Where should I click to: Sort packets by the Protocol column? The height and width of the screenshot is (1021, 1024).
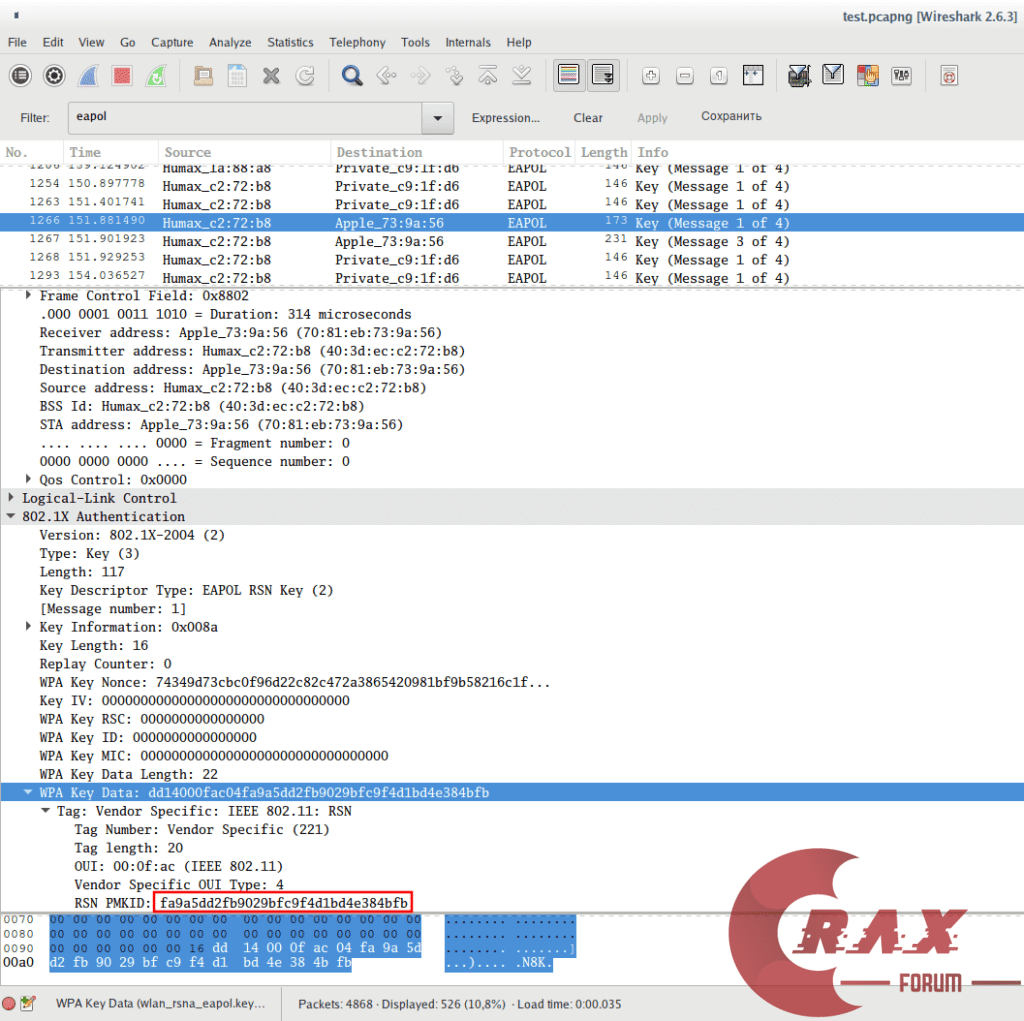click(x=539, y=152)
